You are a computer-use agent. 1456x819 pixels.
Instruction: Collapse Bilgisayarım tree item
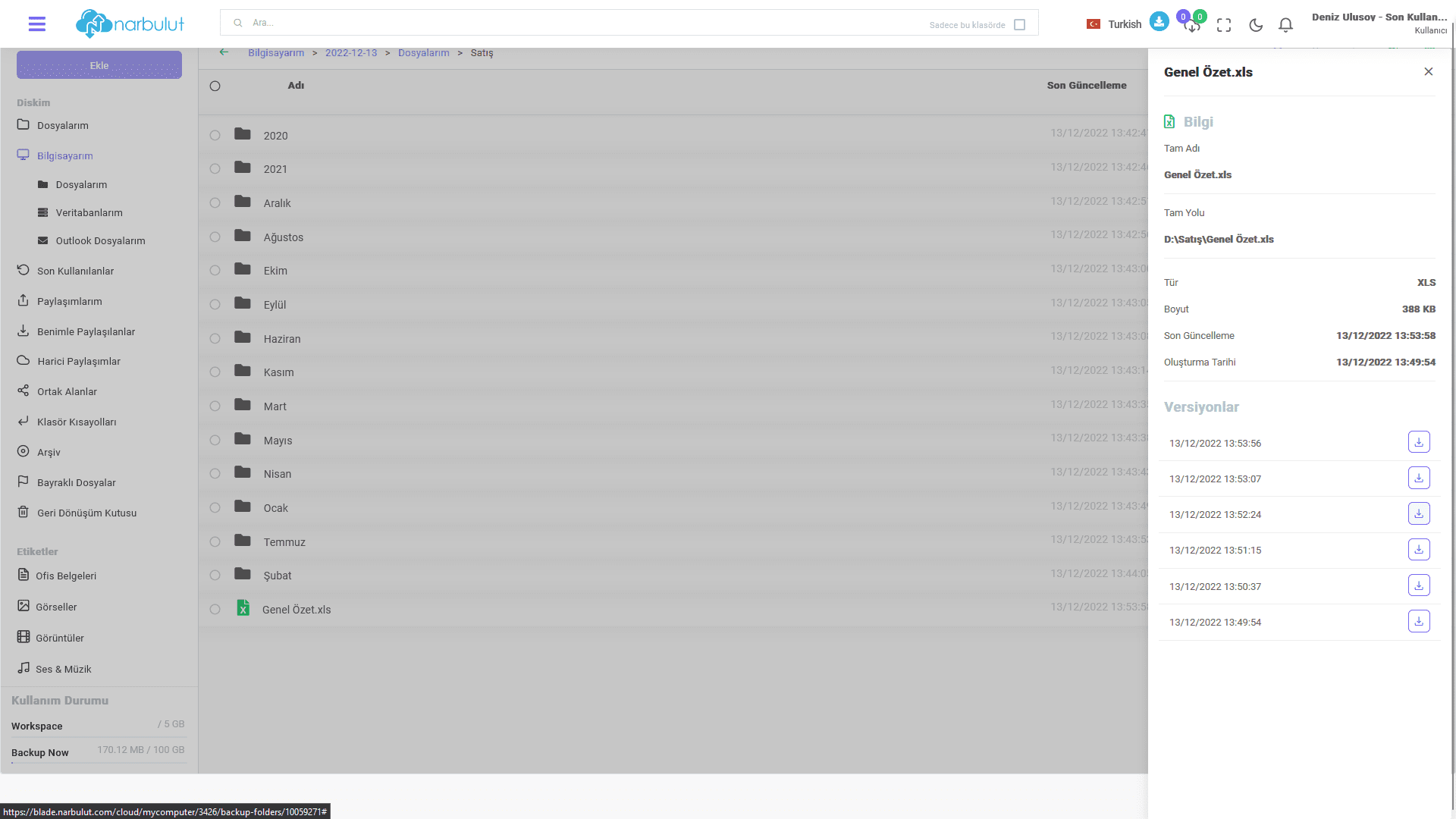(64, 155)
